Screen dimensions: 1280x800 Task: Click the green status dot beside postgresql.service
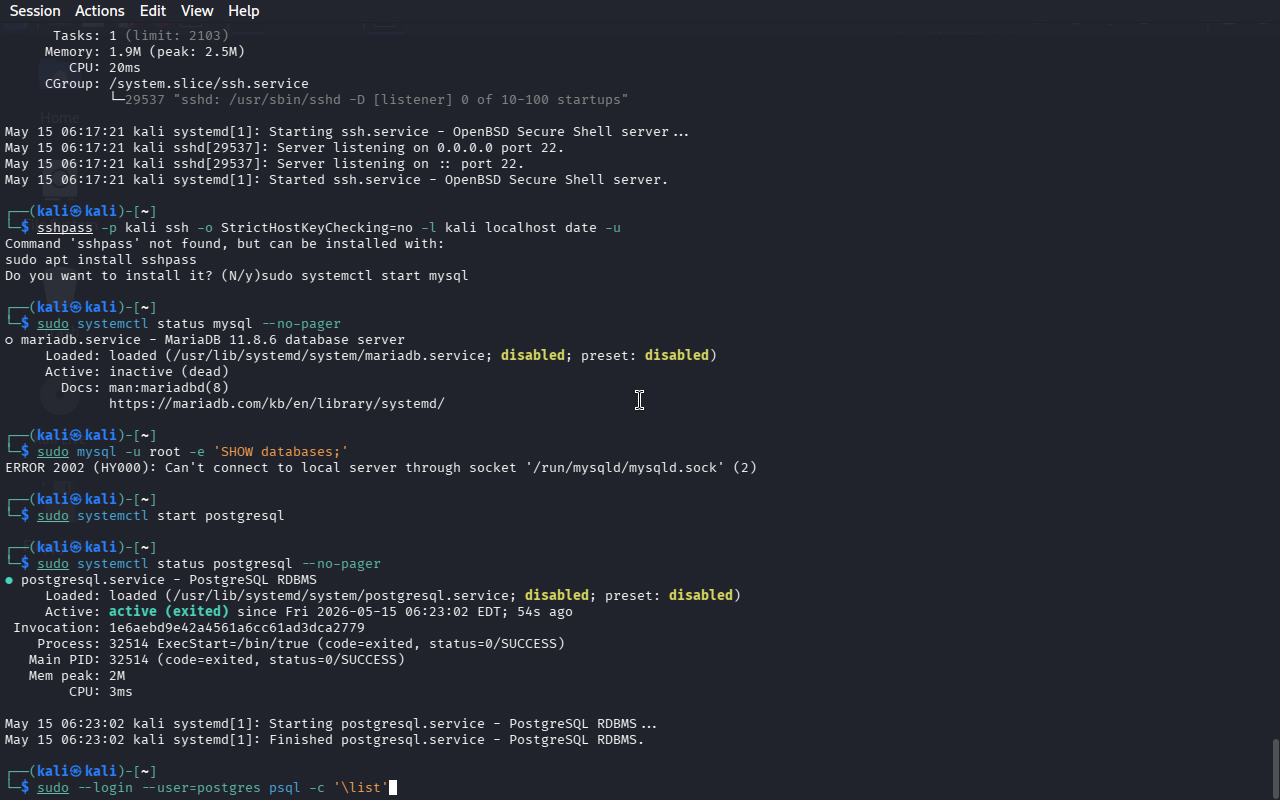tap(9, 580)
